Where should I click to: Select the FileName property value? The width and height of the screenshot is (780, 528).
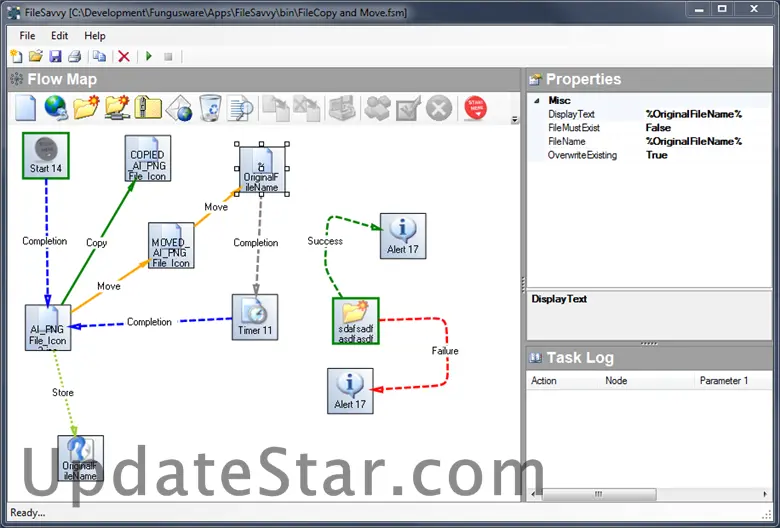[706, 141]
